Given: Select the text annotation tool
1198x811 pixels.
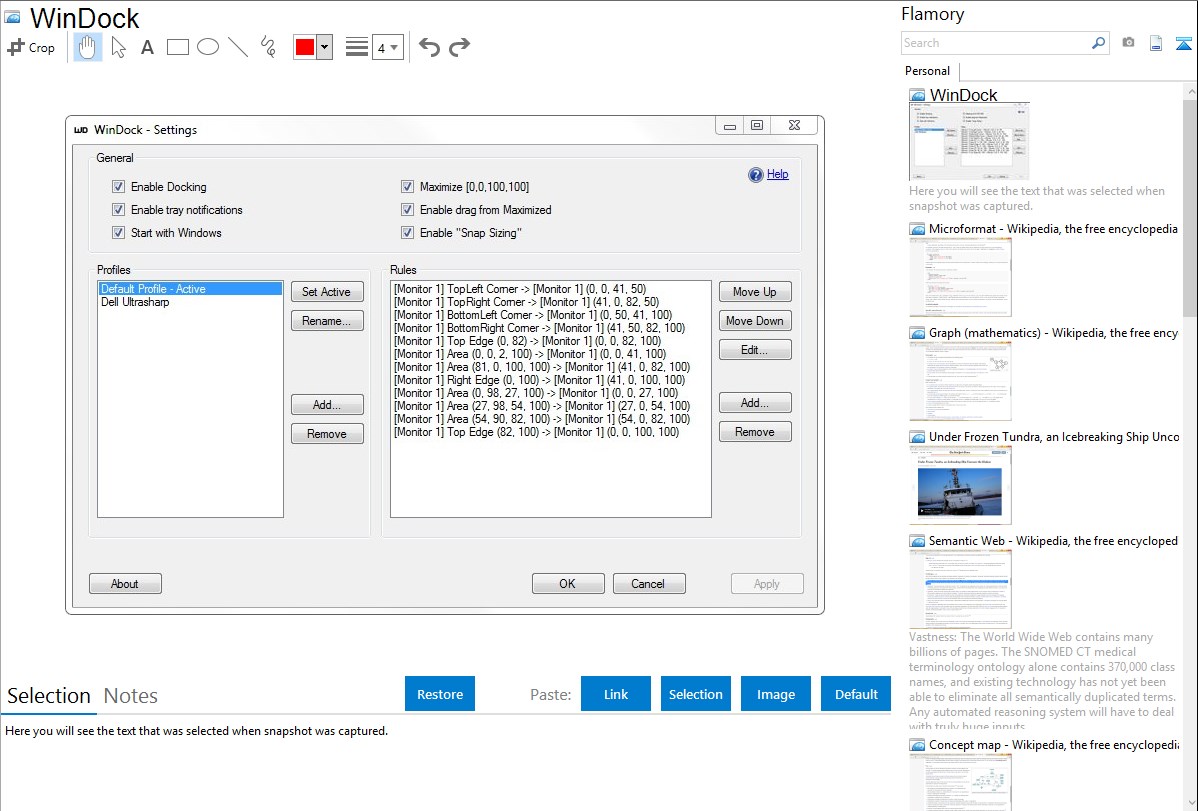Looking at the screenshot, I should point(147,47).
